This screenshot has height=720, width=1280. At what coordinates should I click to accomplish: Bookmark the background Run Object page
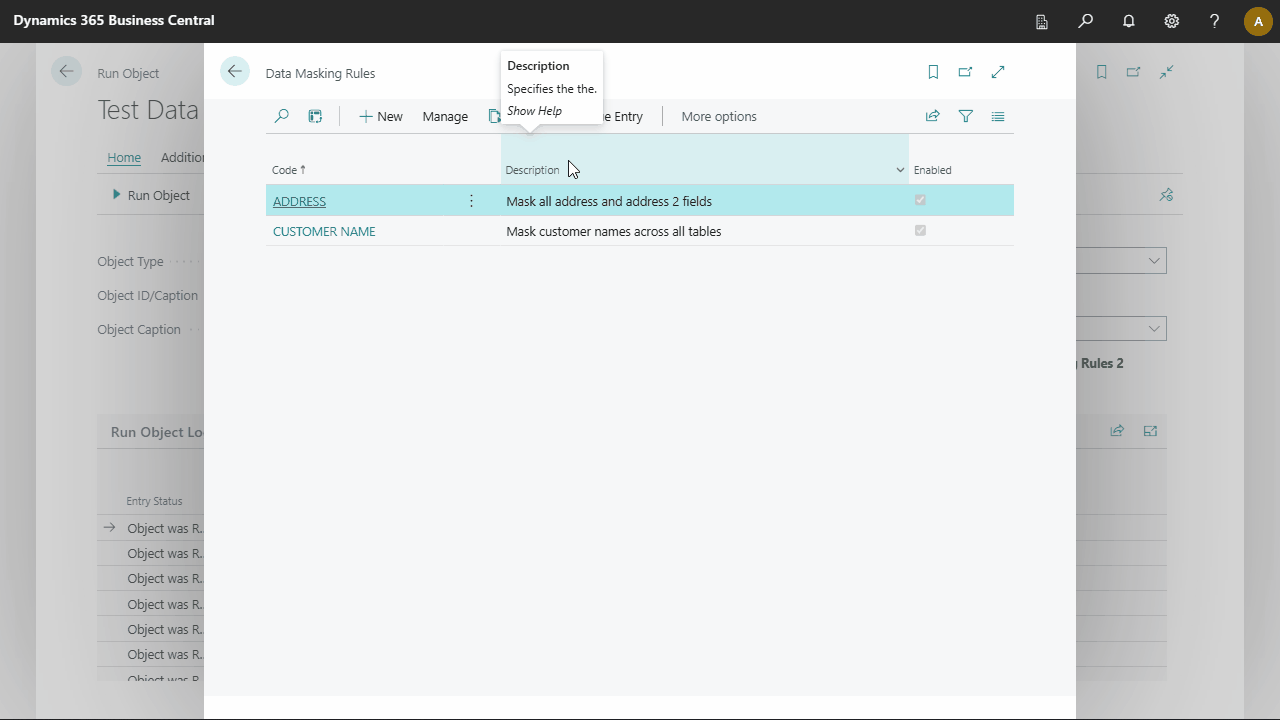tap(1101, 72)
